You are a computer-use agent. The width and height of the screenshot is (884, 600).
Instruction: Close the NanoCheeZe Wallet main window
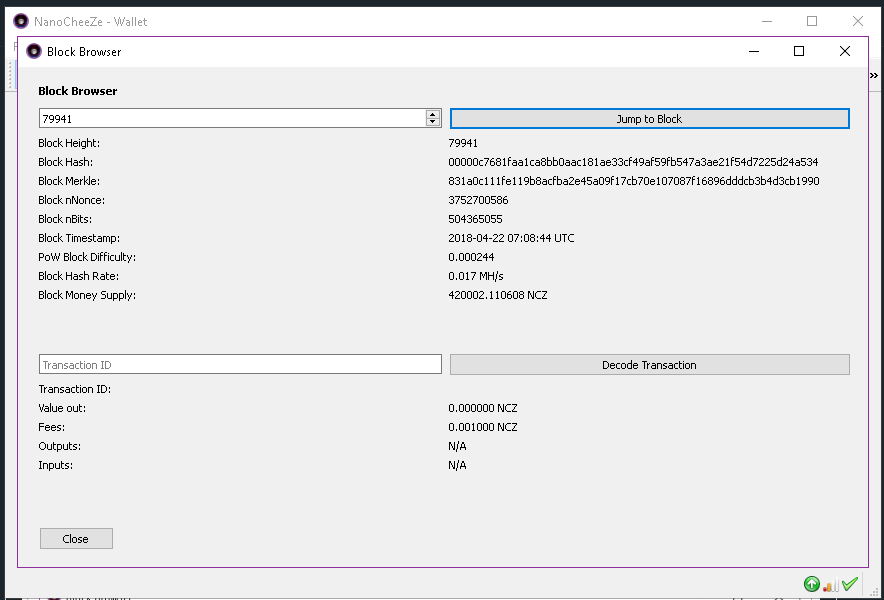(x=858, y=21)
